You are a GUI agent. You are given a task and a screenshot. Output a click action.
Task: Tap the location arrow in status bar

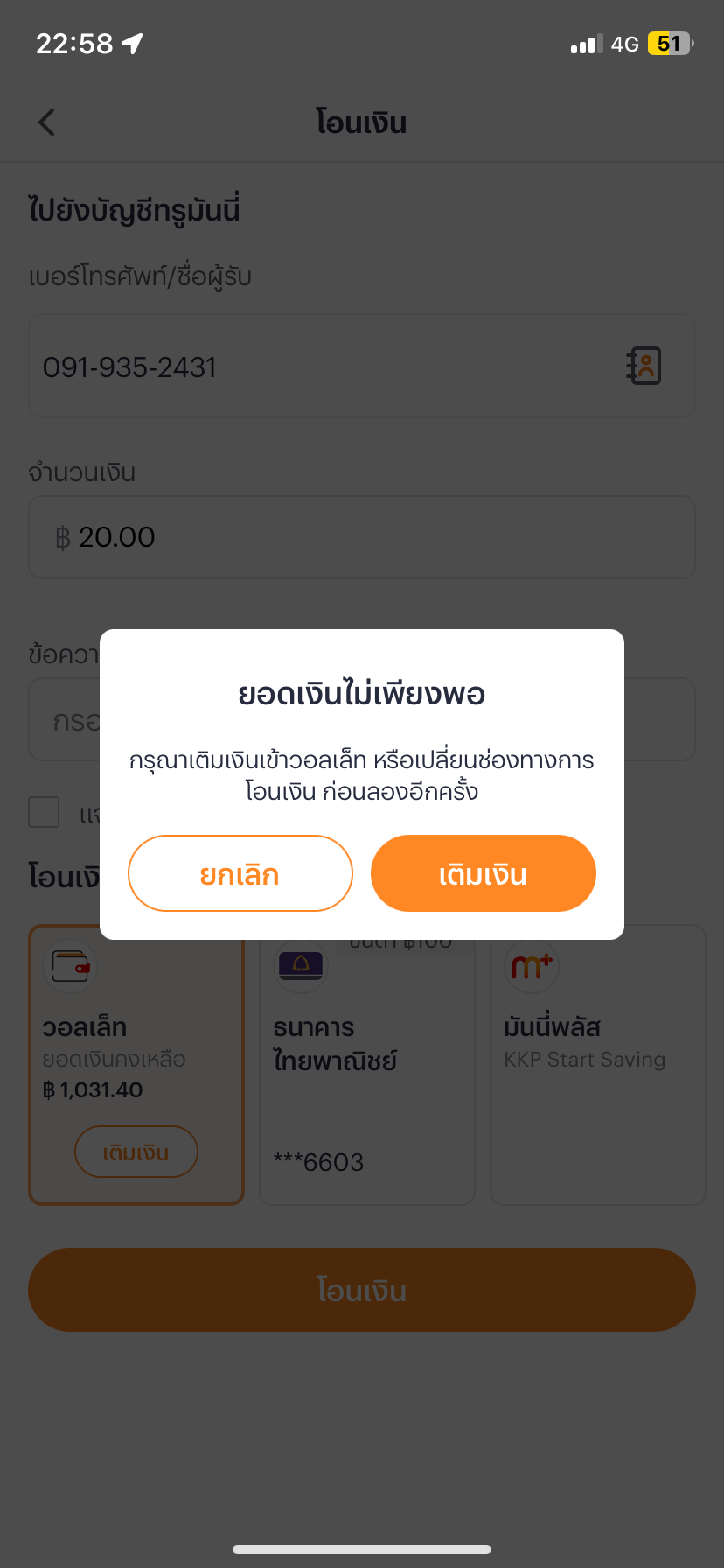[132, 44]
